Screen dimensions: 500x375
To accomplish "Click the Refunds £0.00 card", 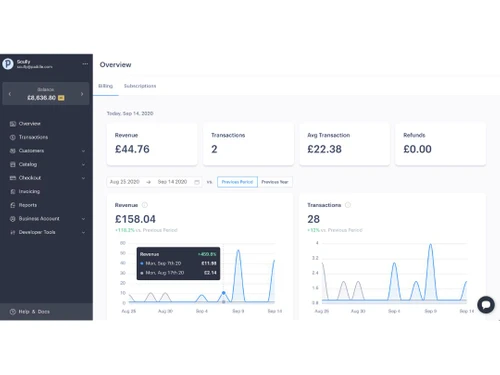I will point(441,144).
